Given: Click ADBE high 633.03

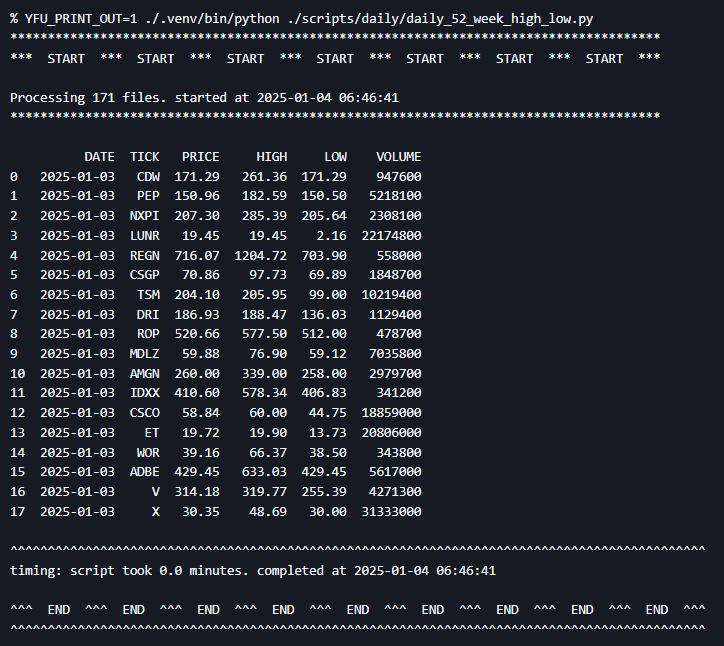Looking at the screenshot, I should pos(264,472).
